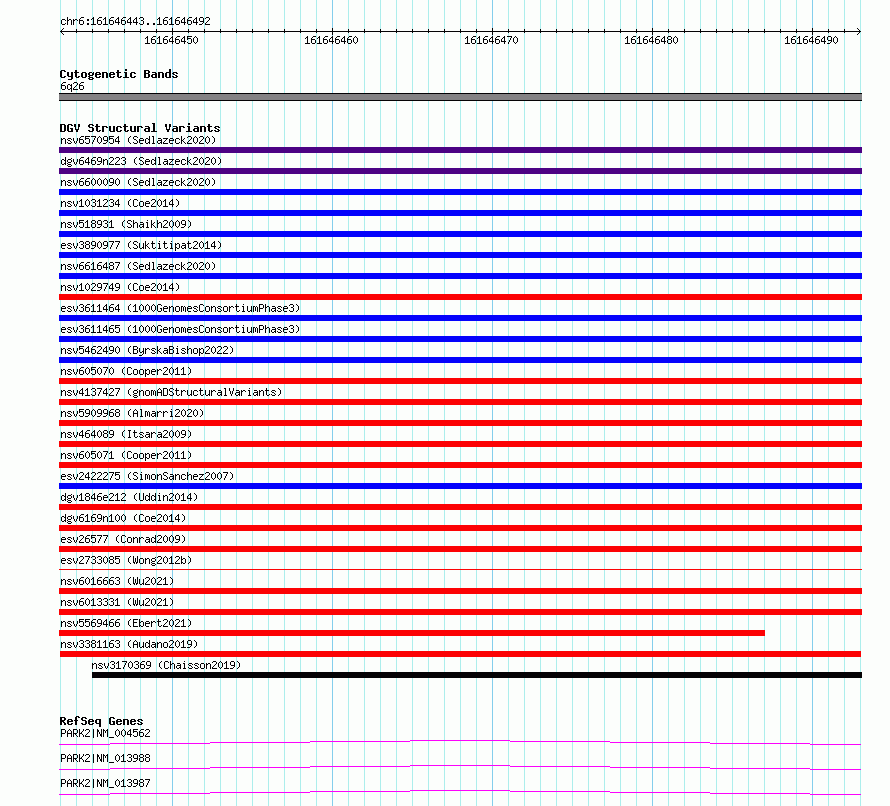
Task: Click the chr6:161646443..161646492 coordinates label
Action: click(135, 21)
